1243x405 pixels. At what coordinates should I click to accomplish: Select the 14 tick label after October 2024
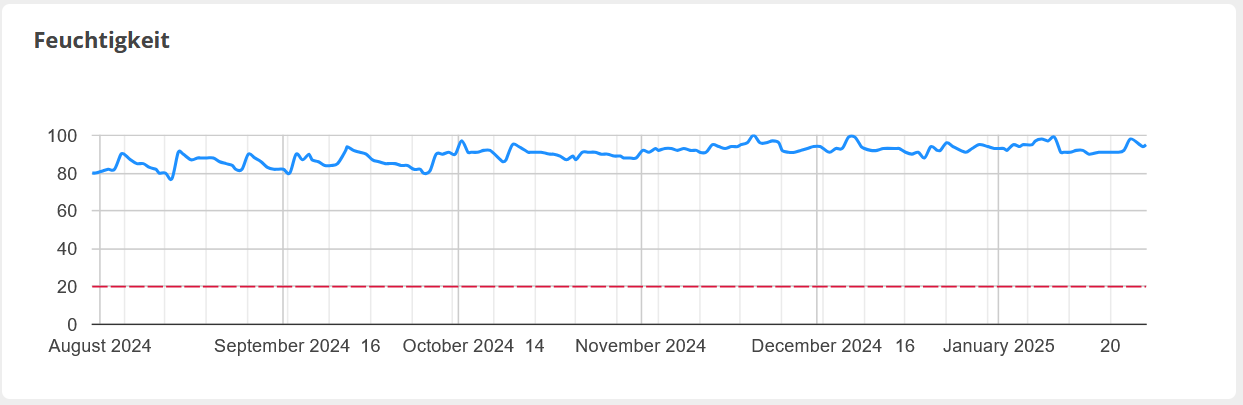pos(535,346)
